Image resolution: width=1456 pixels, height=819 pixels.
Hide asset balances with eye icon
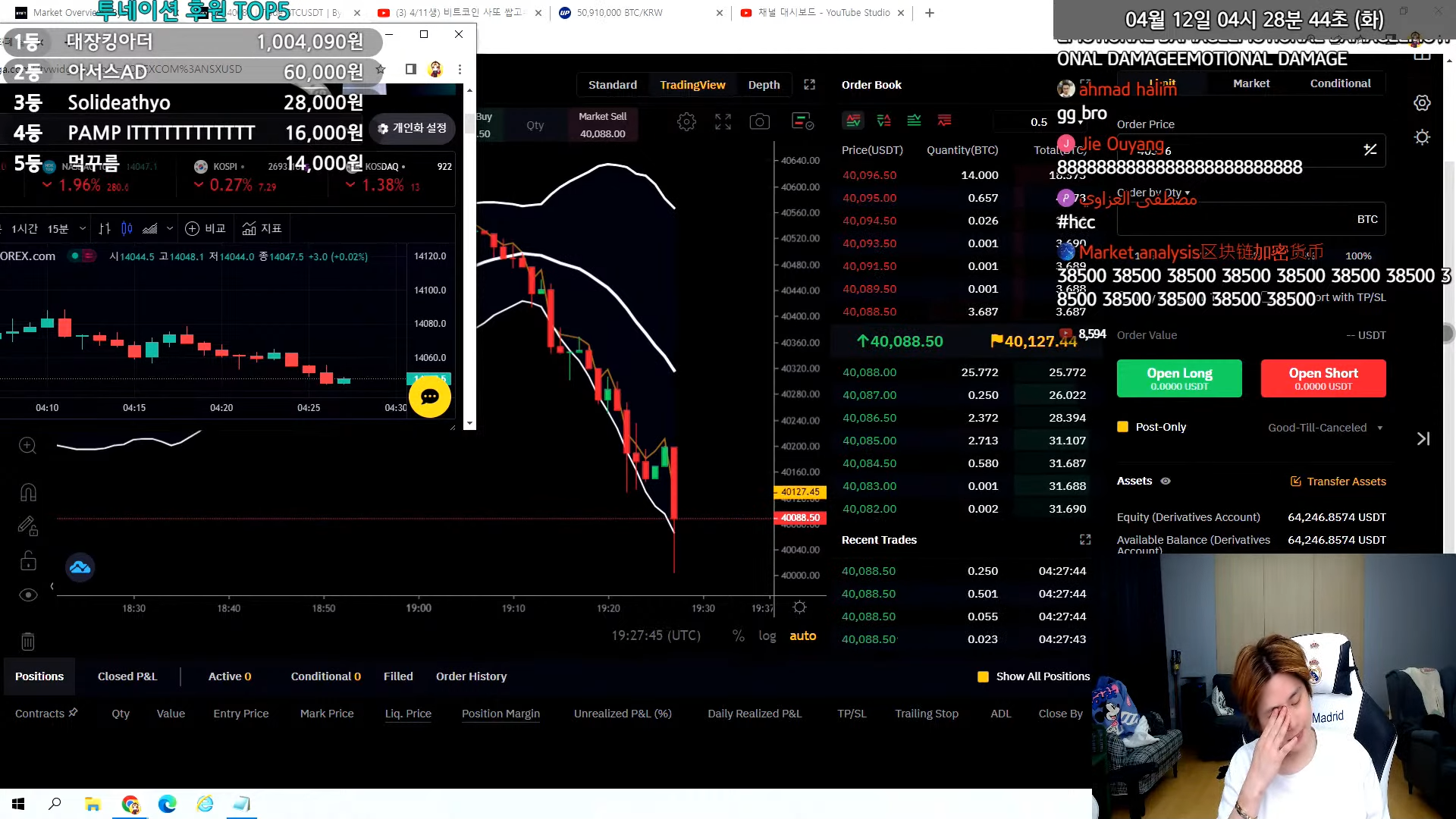(1166, 481)
